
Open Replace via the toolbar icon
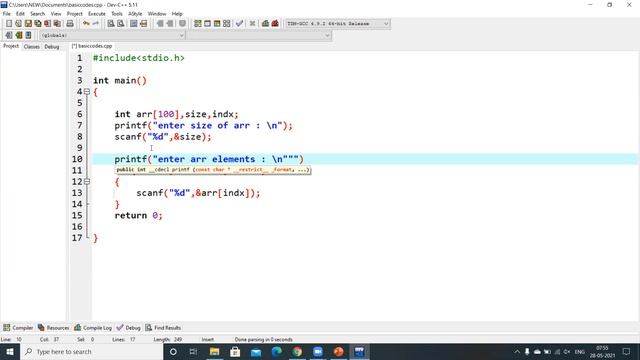point(120,24)
